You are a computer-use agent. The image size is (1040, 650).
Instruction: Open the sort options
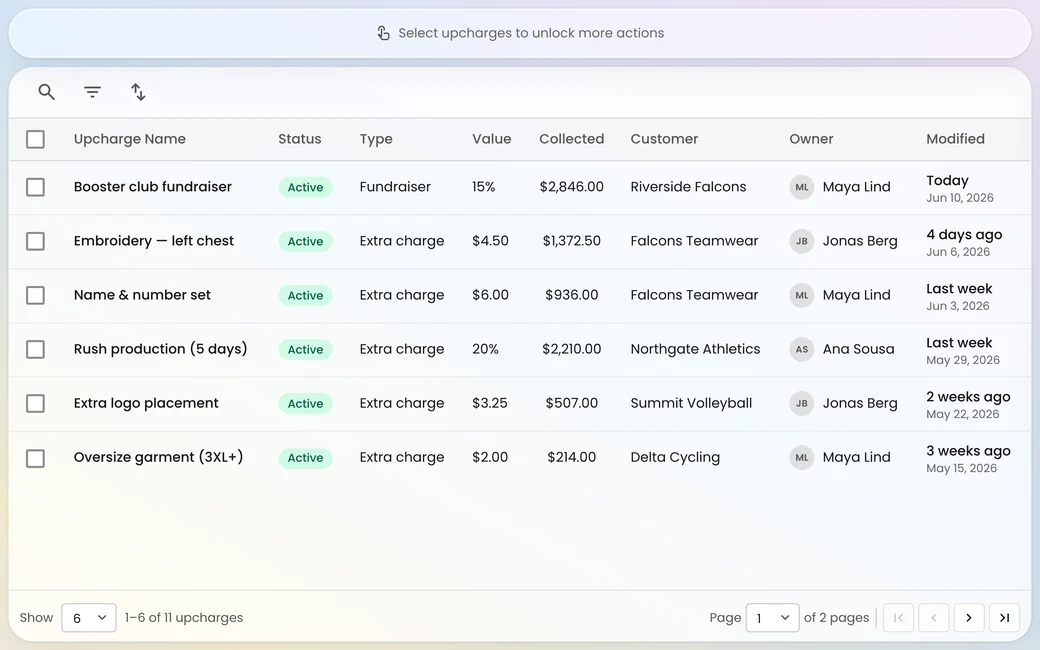(138, 92)
